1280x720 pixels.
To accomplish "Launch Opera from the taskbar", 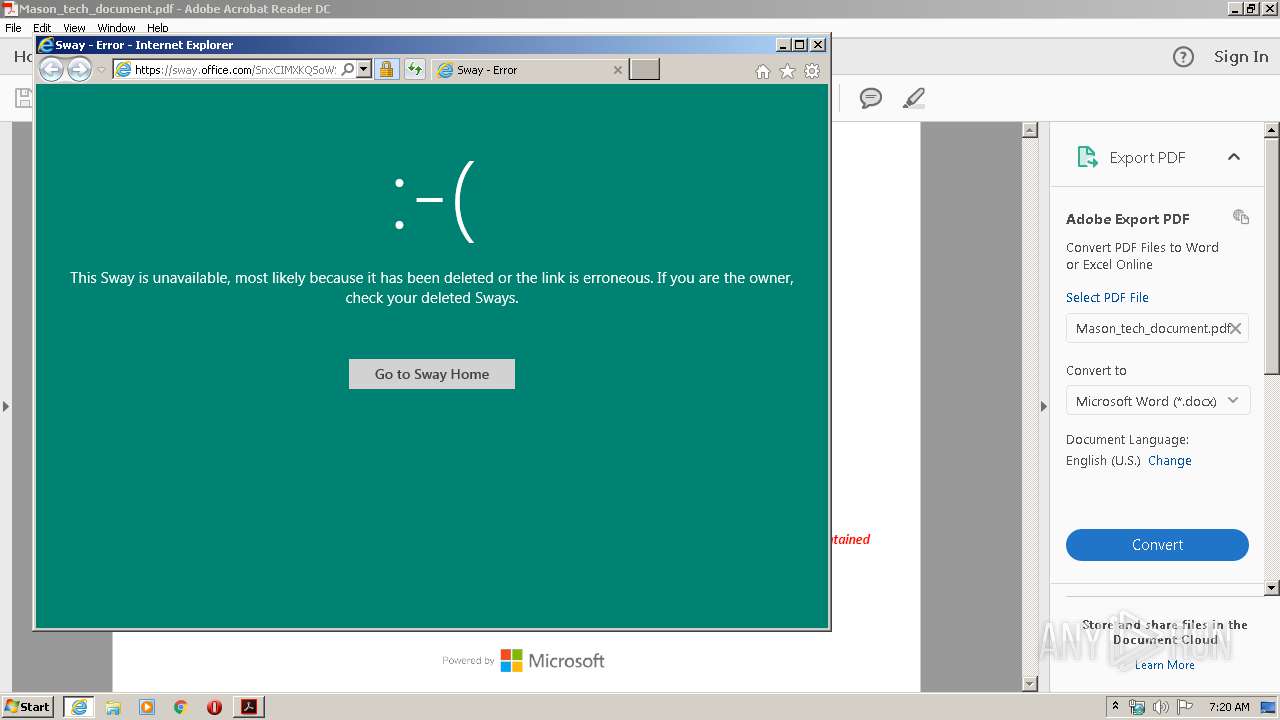I will [x=214, y=707].
